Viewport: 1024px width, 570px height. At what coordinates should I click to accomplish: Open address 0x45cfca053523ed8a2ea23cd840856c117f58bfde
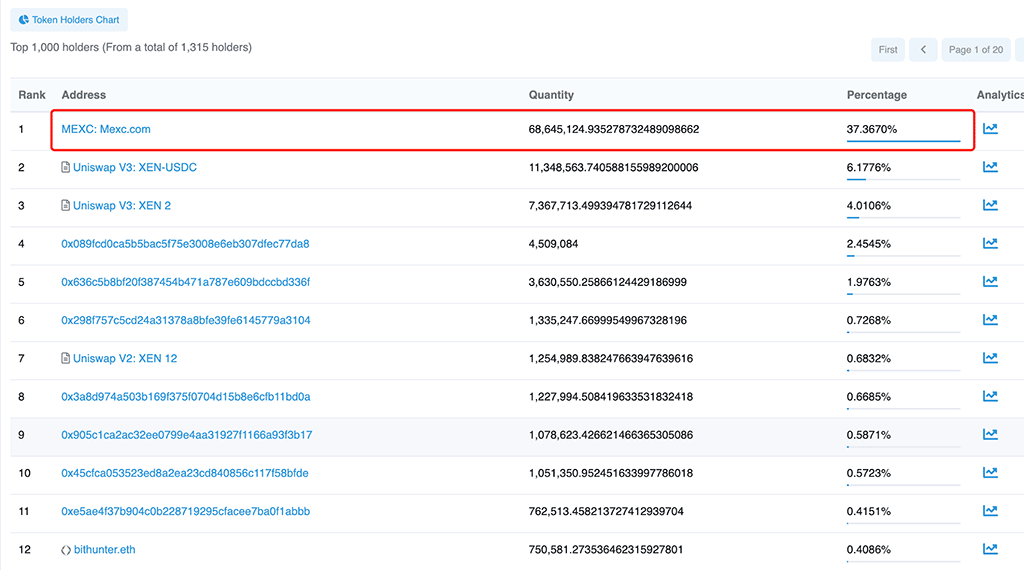[x=185, y=473]
